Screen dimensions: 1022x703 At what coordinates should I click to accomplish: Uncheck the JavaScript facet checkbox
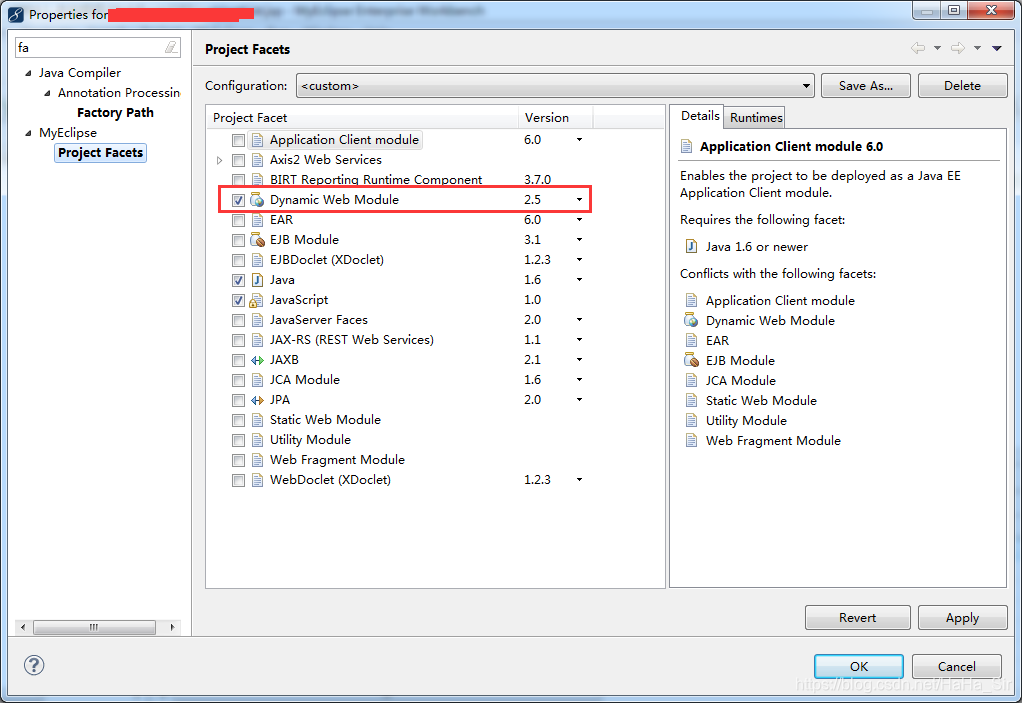239,300
